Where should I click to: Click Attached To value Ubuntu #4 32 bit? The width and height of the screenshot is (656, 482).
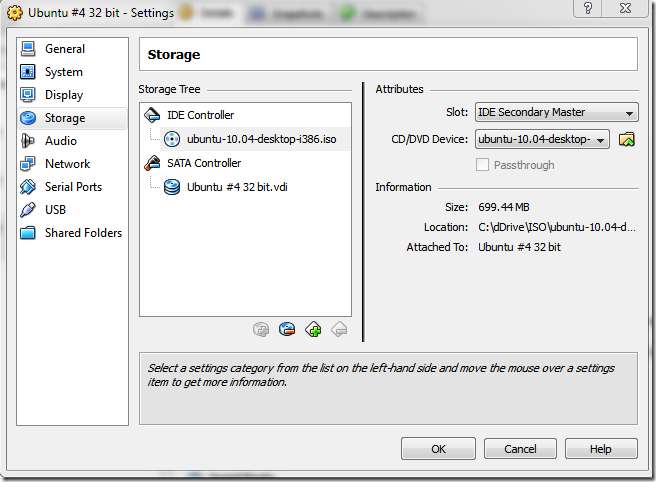[x=519, y=247]
